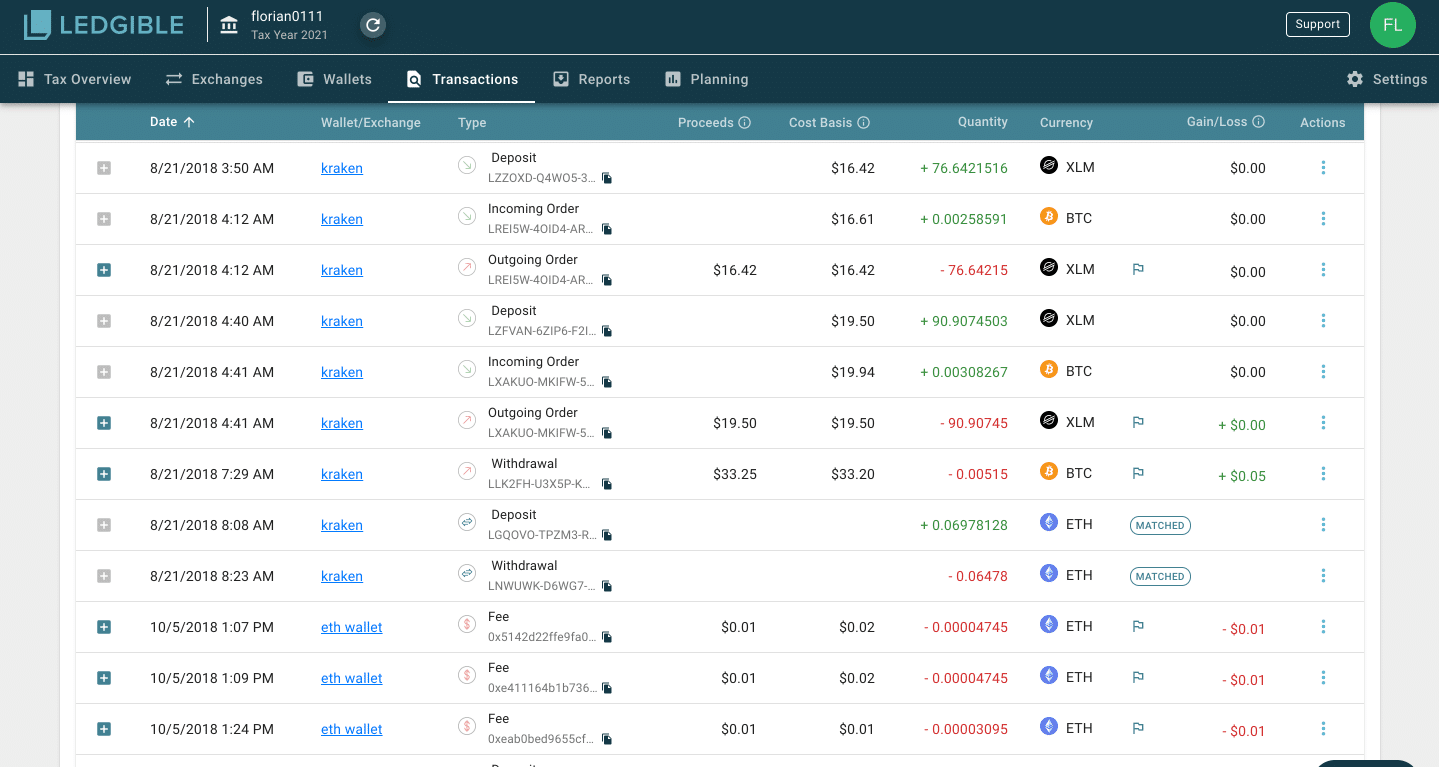Screen dimensions: 1439x767
Task: Copy ID of 4:12 AM Incoming Order
Action: click(x=607, y=230)
